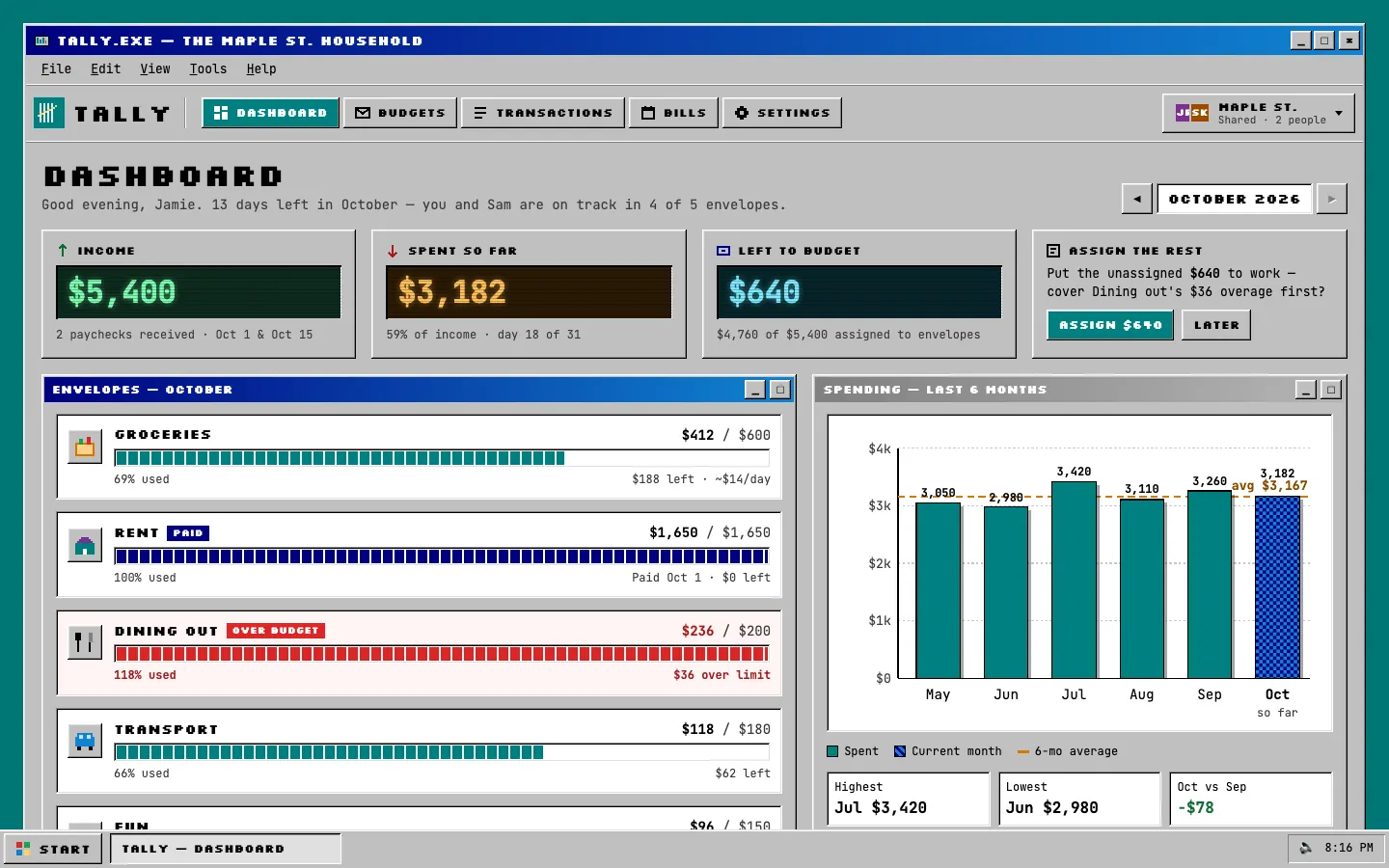Select the October 2026 month field

point(1235,199)
